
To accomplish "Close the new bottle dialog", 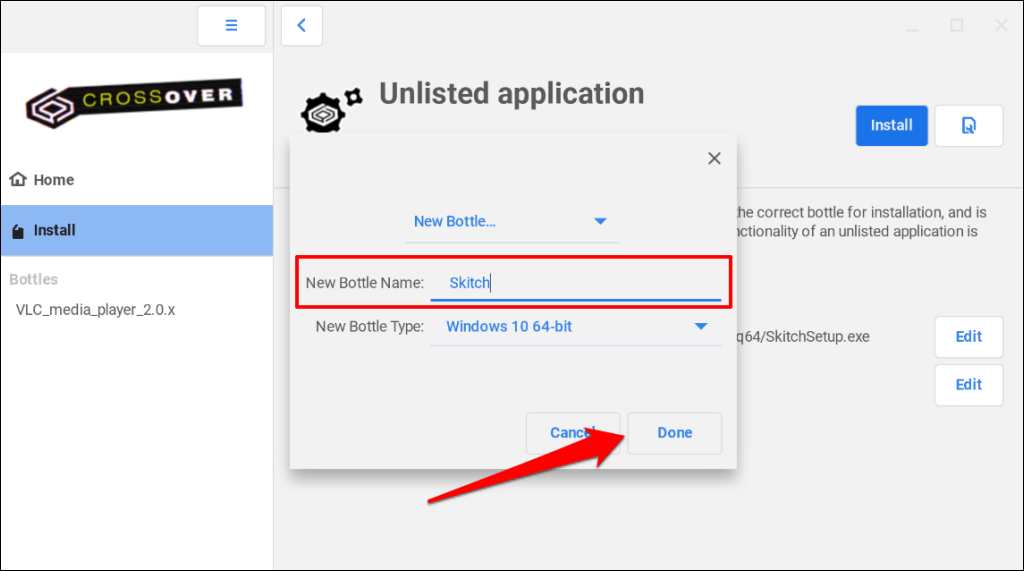I will tap(714, 158).
